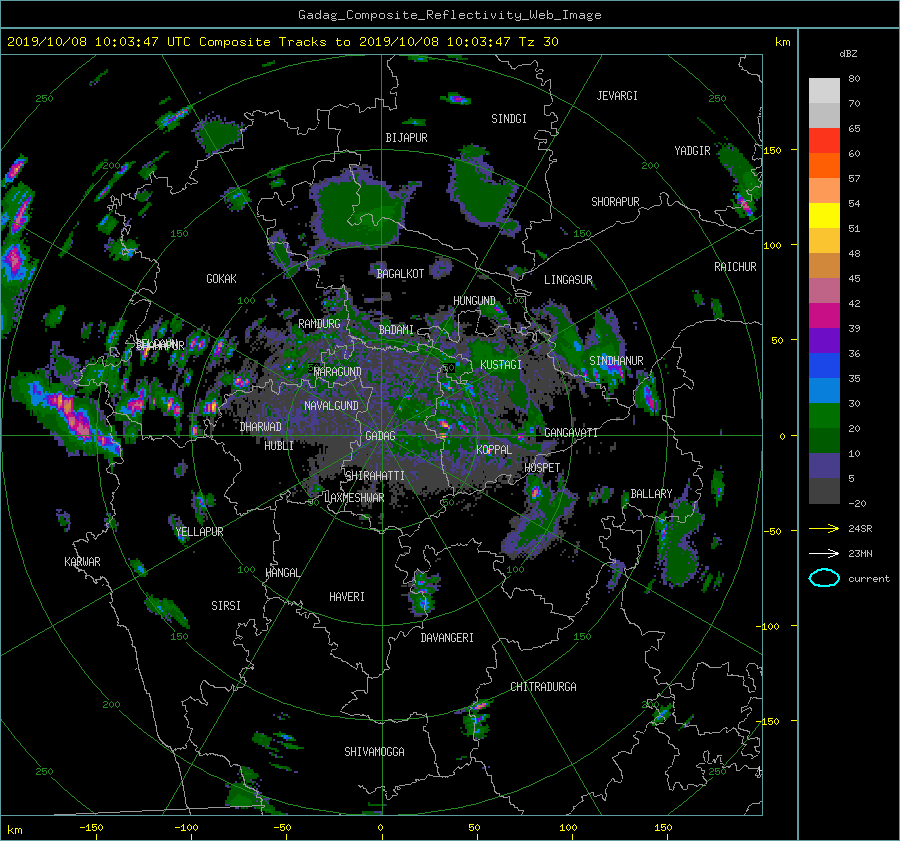Click the DHARWAD town name
The image size is (900, 841).
(x=261, y=427)
